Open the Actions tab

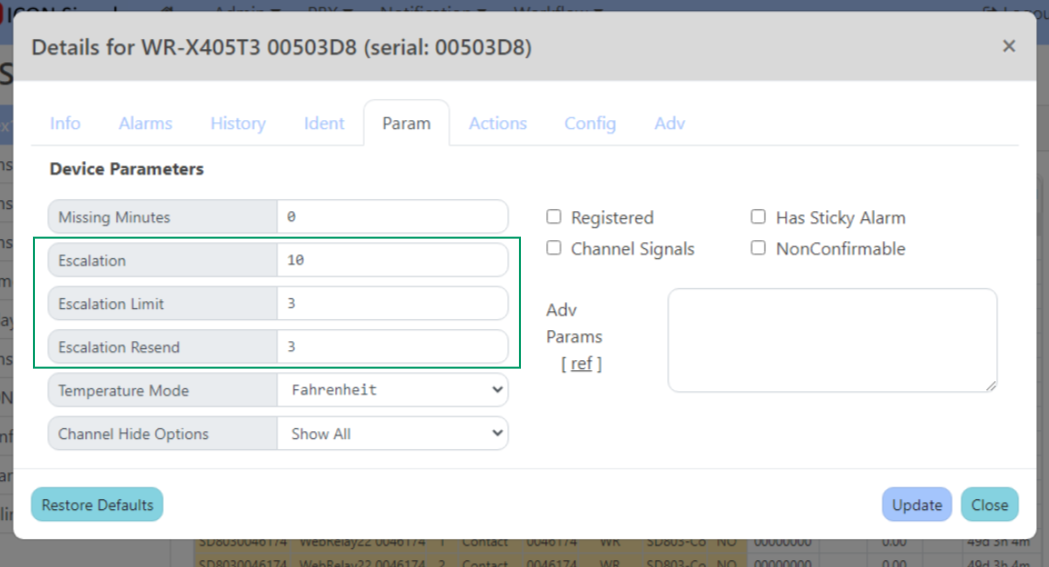tap(497, 123)
